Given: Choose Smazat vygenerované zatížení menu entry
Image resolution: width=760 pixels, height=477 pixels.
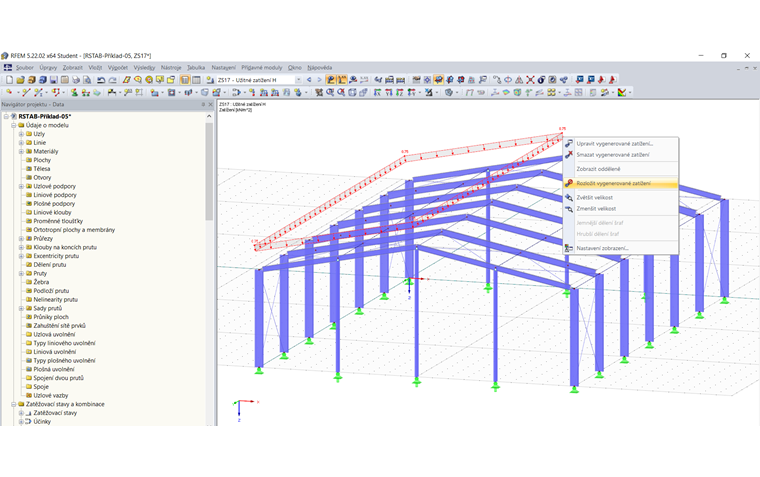Looking at the screenshot, I should tap(620, 155).
